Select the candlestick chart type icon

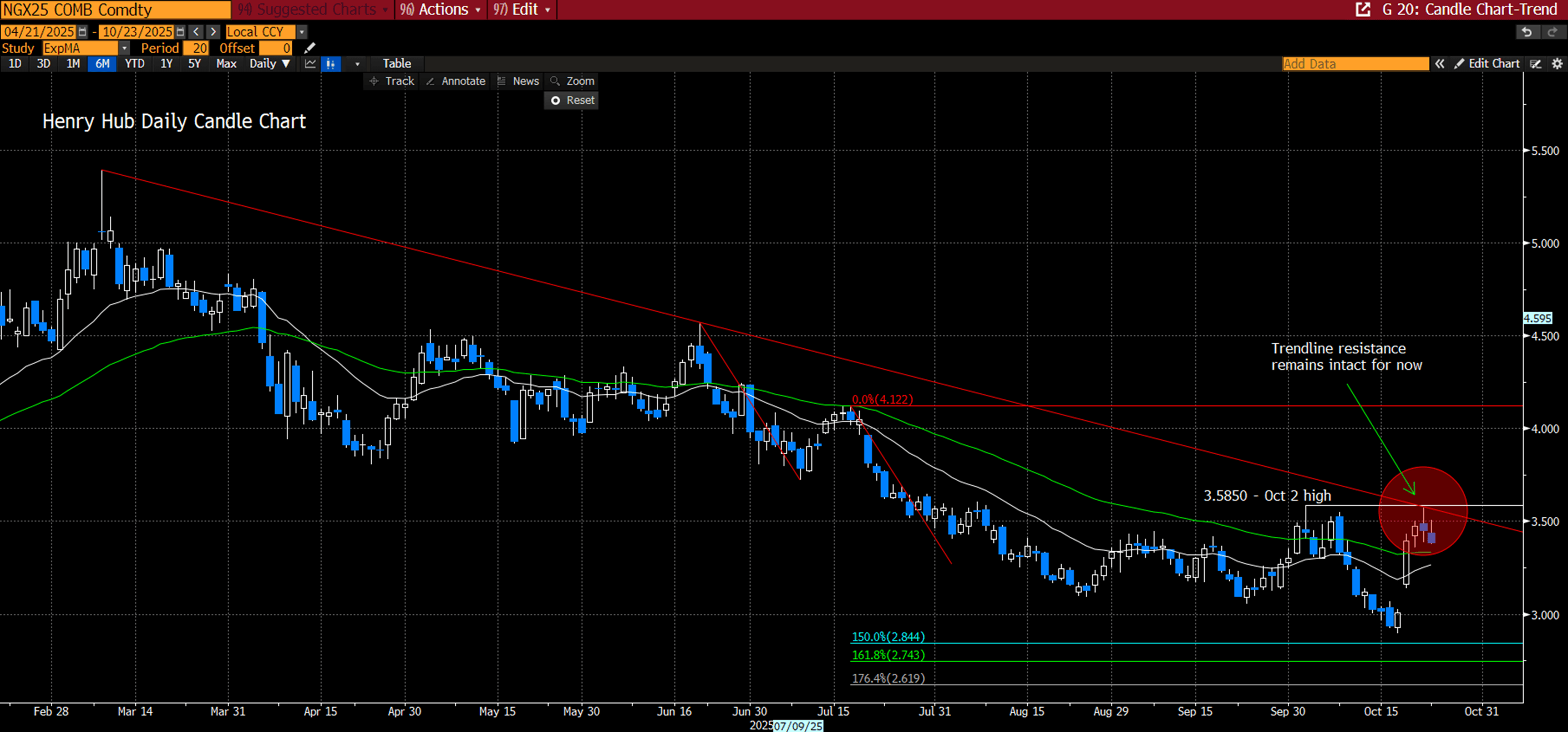point(331,64)
